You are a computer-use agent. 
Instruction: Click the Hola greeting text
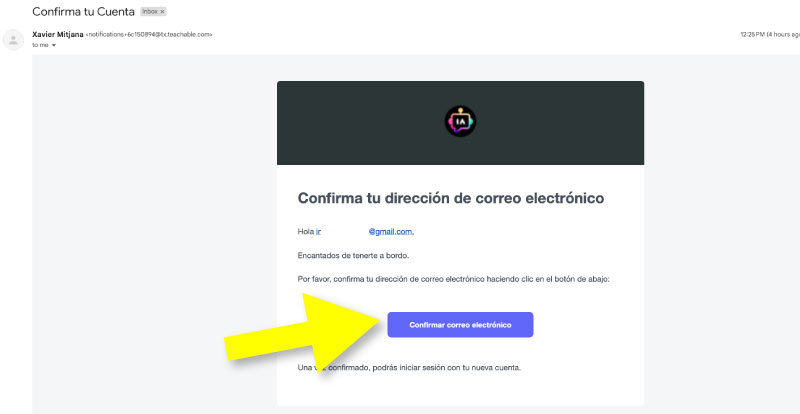point(306,232)
